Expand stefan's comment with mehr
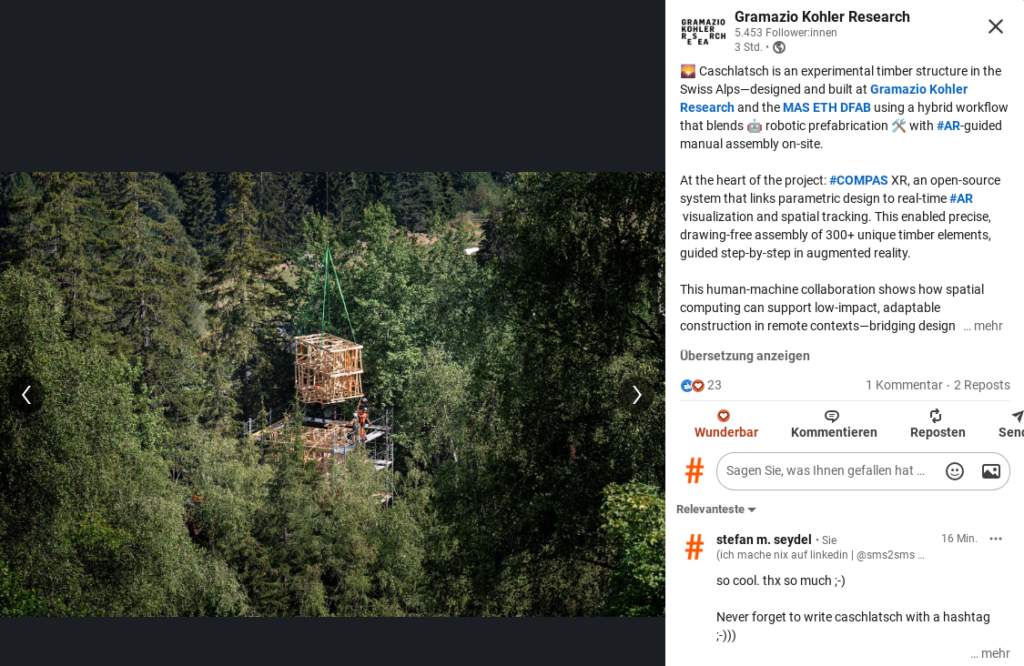The width and height of the screenshot is (1024, 666). [x=993, y=654]
